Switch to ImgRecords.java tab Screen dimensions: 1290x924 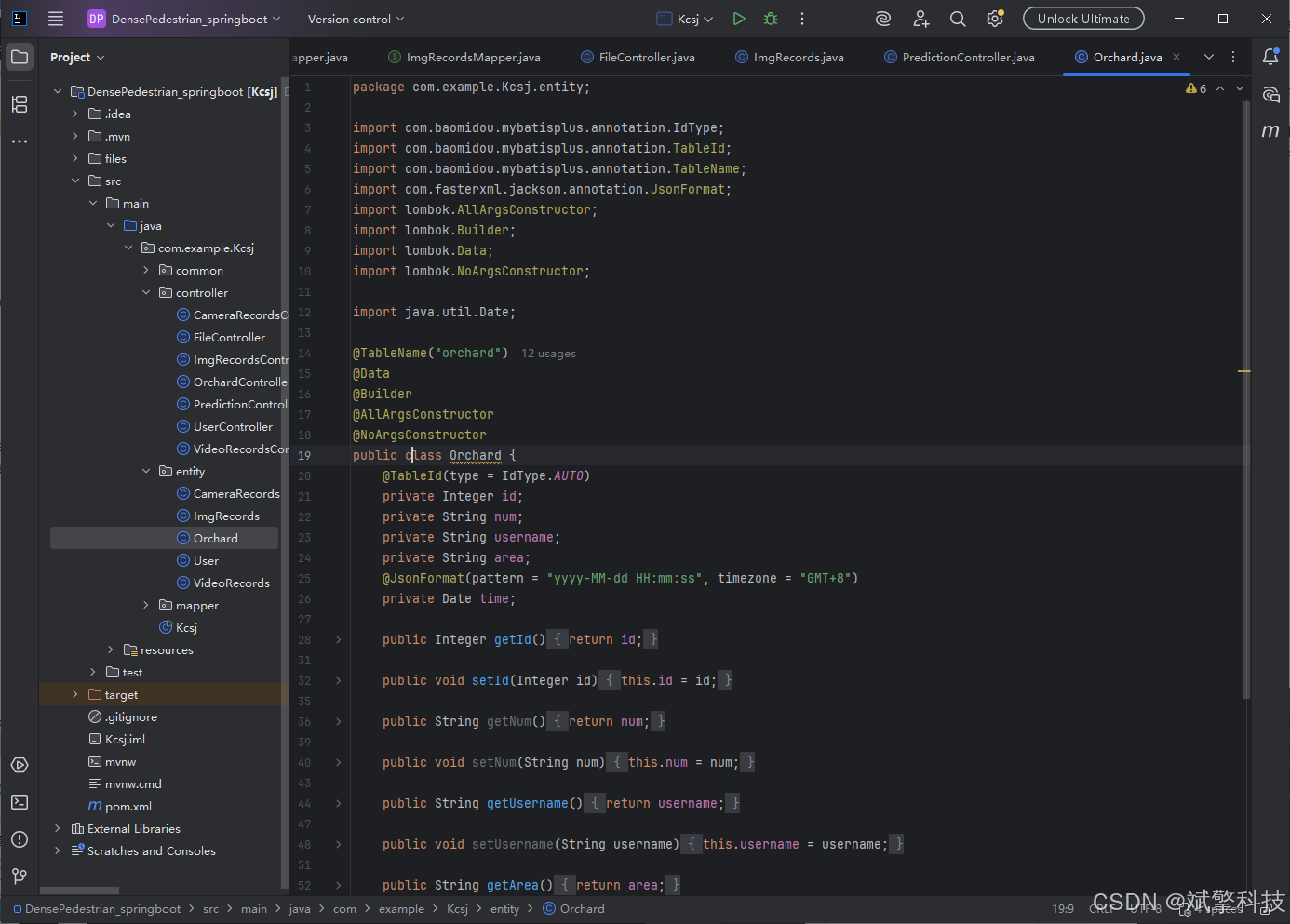[x=789, y=57]
